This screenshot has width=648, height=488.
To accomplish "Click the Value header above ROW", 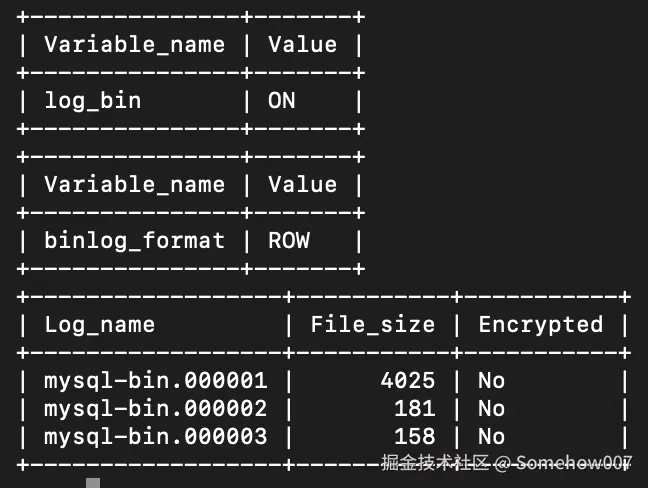I will [x=302, y=185].
